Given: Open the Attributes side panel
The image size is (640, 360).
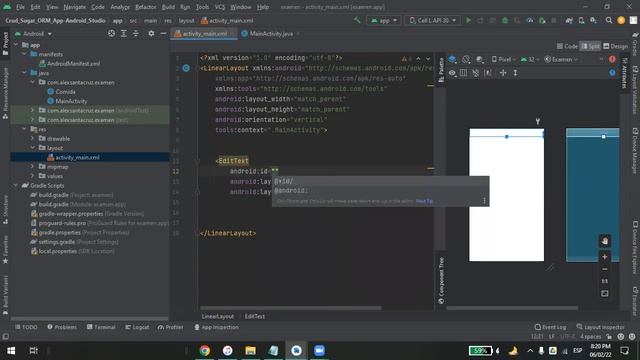Looking at the screenshot, I should coord(625,73).
